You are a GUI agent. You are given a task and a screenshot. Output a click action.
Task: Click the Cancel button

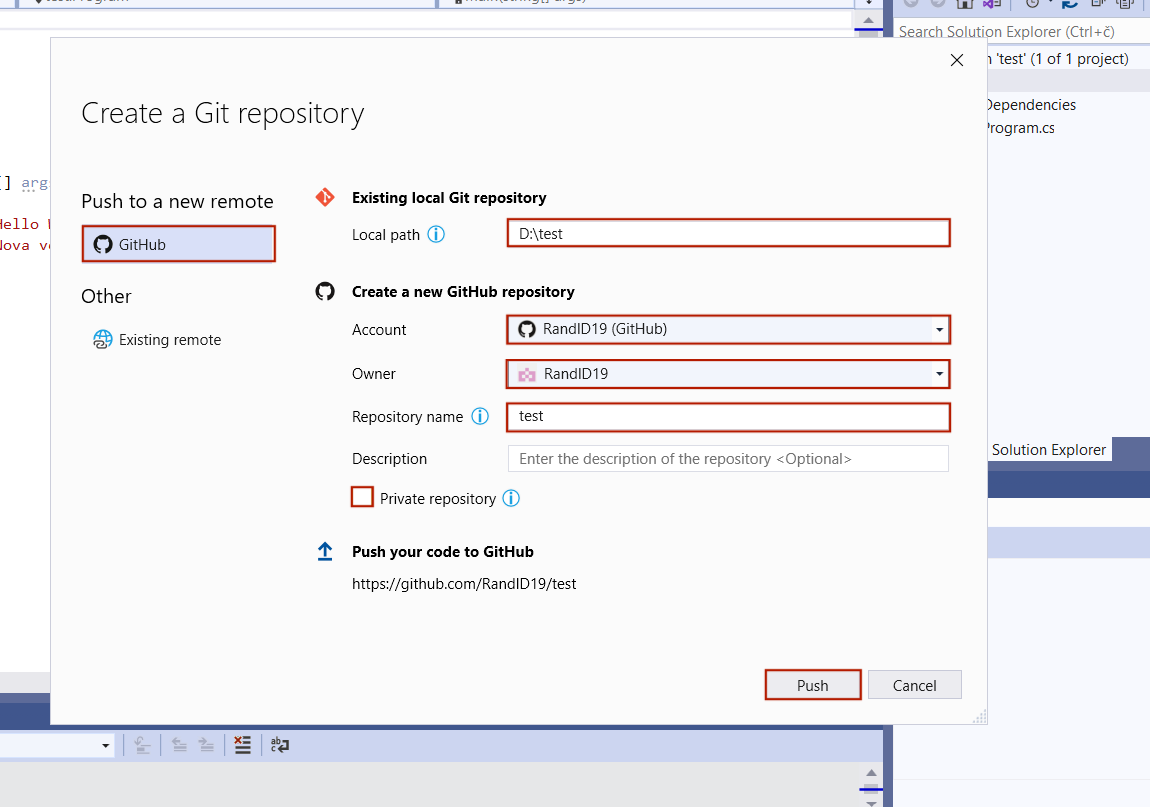click(x=914, y=685)
